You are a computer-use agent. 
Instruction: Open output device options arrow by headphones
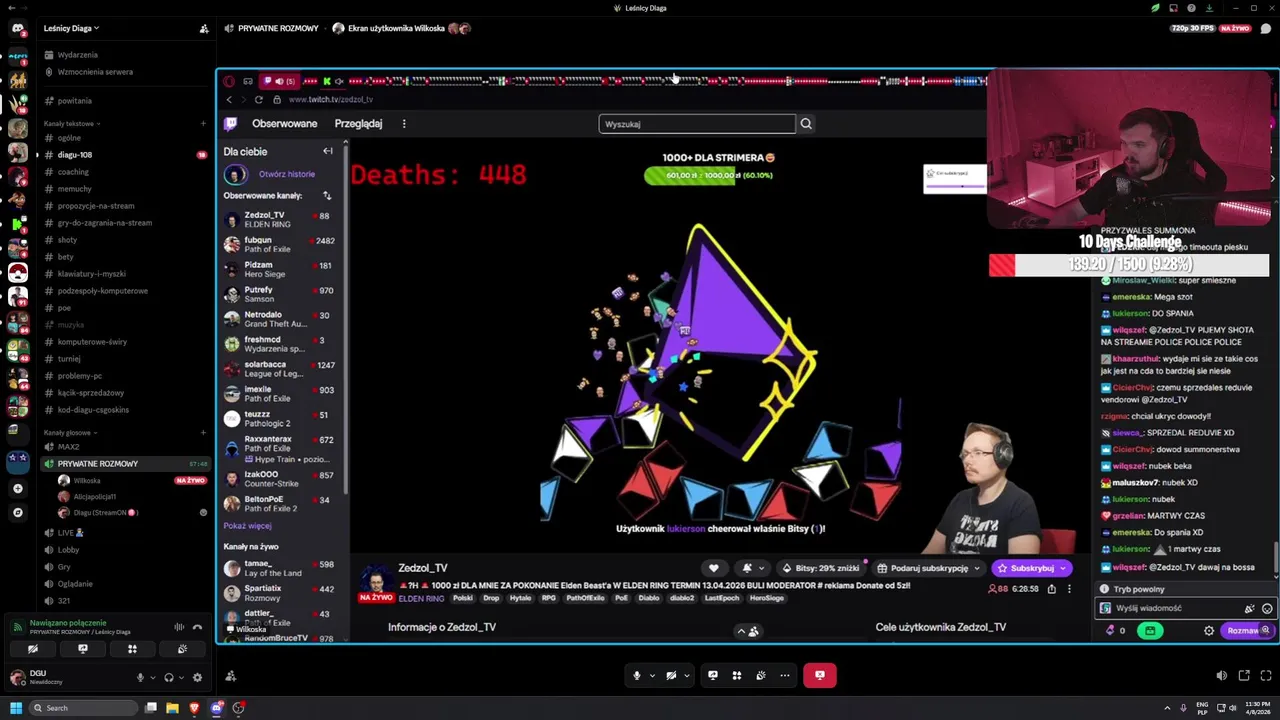tap(181, 678)
